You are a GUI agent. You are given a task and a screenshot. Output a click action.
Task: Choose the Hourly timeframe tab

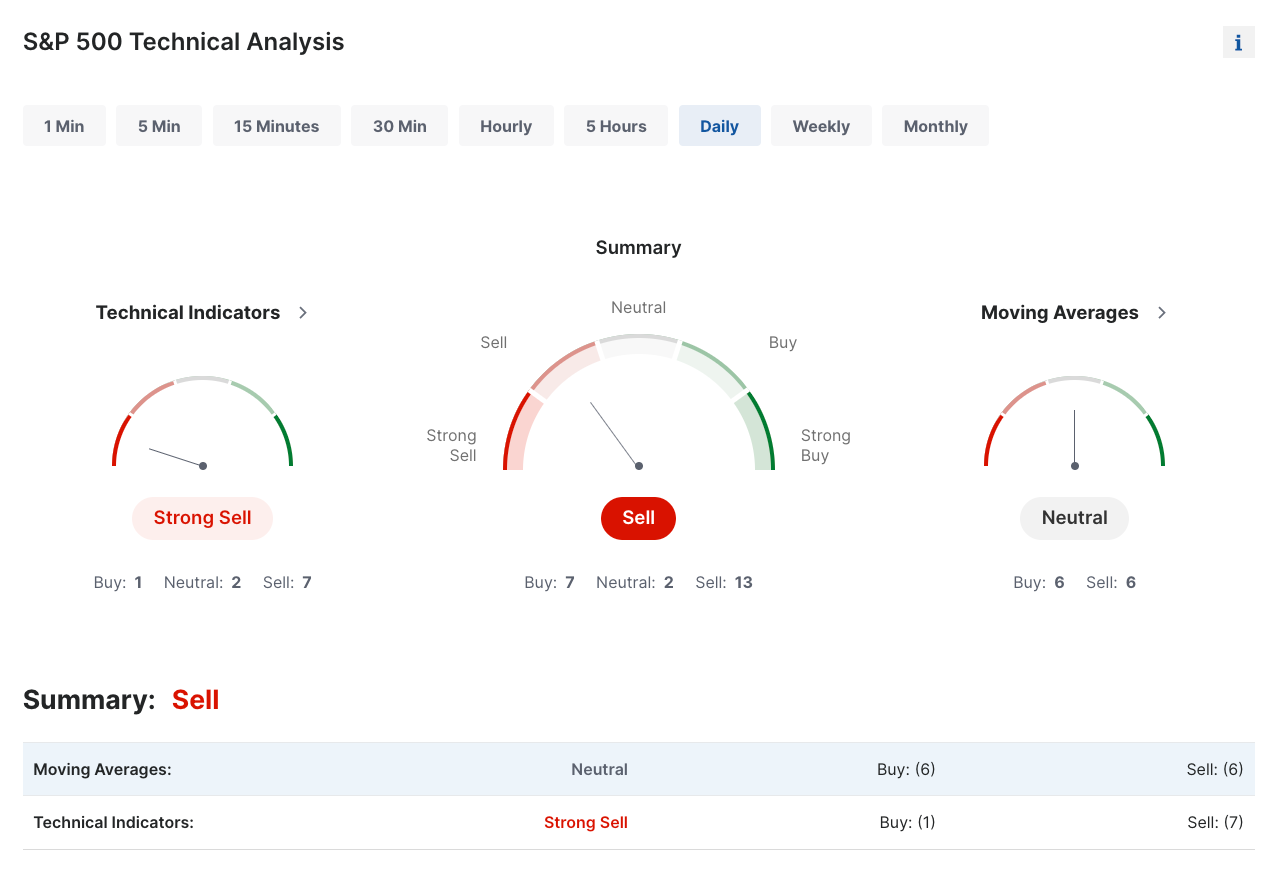pyautogui.click(x=506, y=126)
